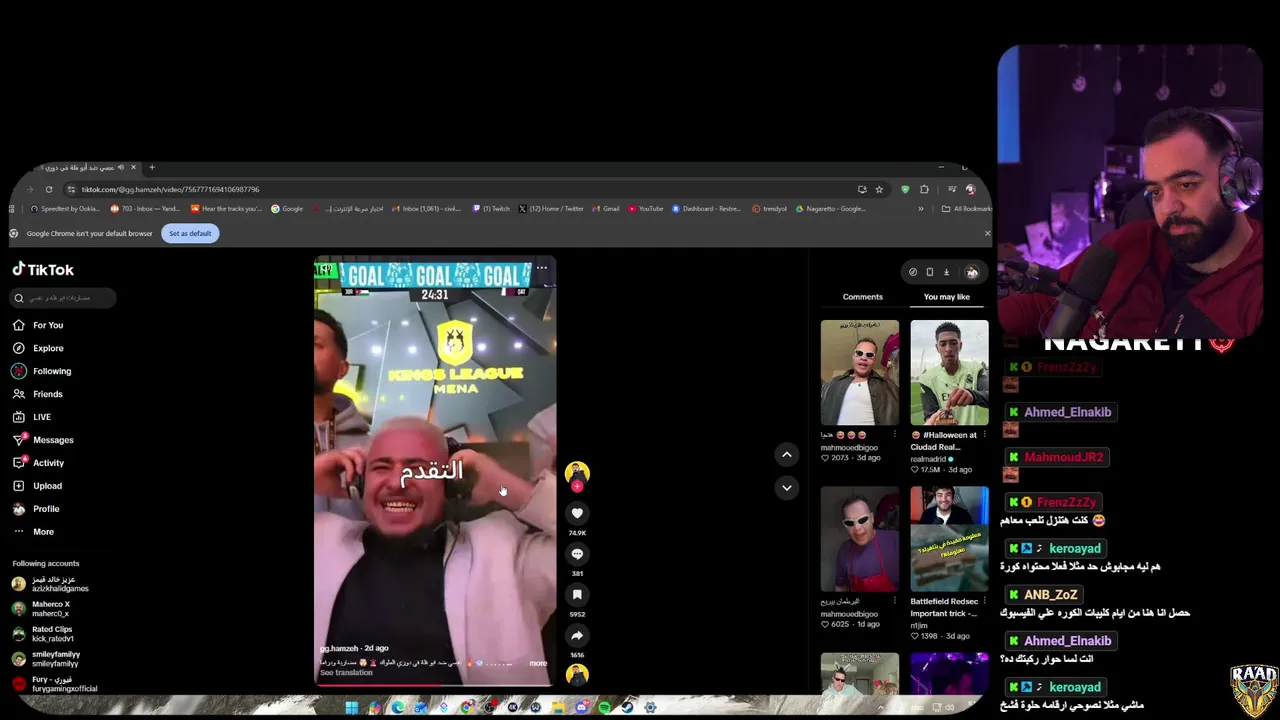Click the Set as default button
Screen dimensions: 1280x720
click(190, 233)
